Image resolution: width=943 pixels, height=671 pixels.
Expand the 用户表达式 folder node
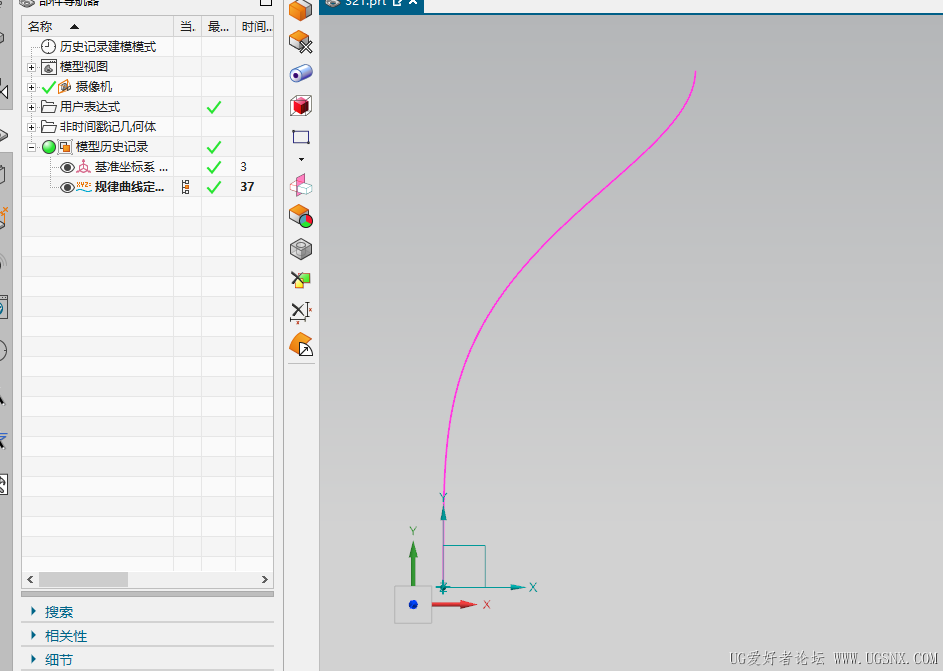click(31, 107)
